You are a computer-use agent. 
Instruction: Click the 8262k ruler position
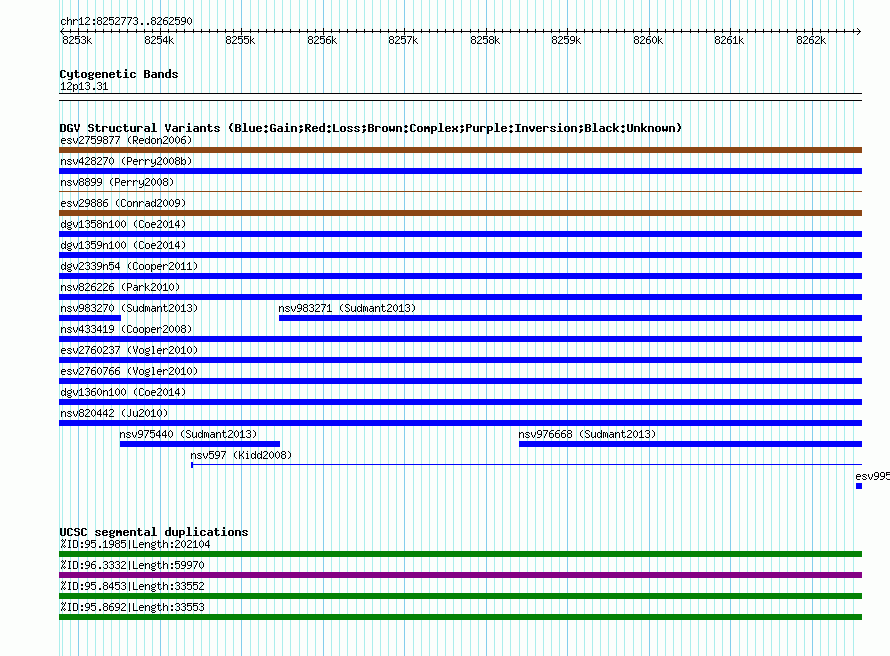[811, 40]
